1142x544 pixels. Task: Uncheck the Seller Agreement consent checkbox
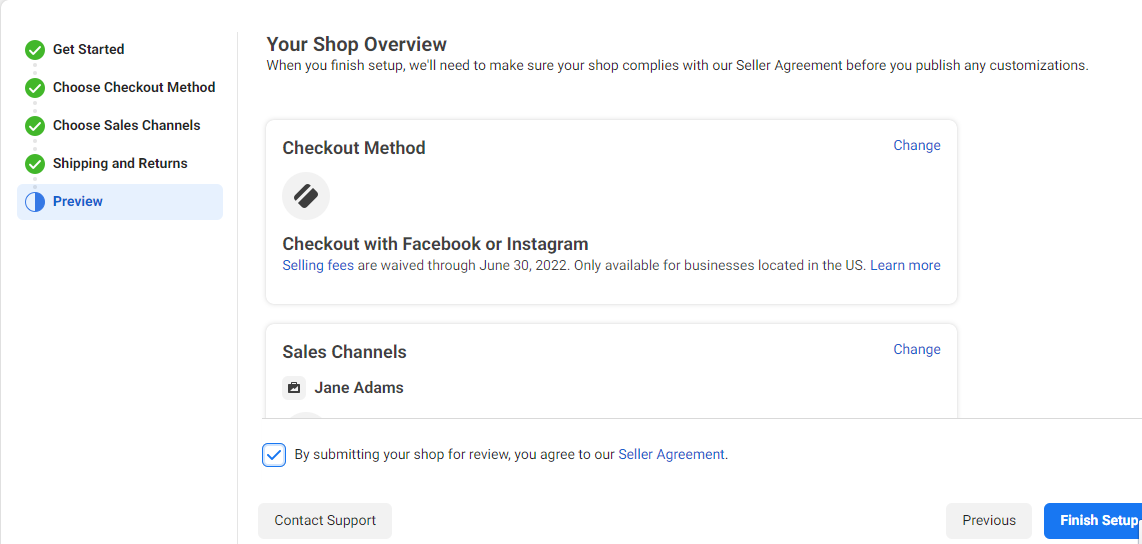point(274,455)
